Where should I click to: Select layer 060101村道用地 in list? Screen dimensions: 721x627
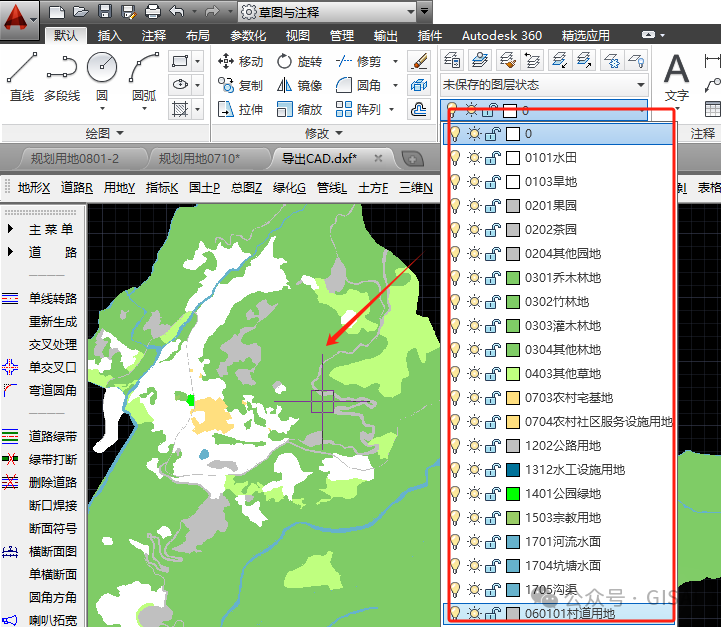559,613
